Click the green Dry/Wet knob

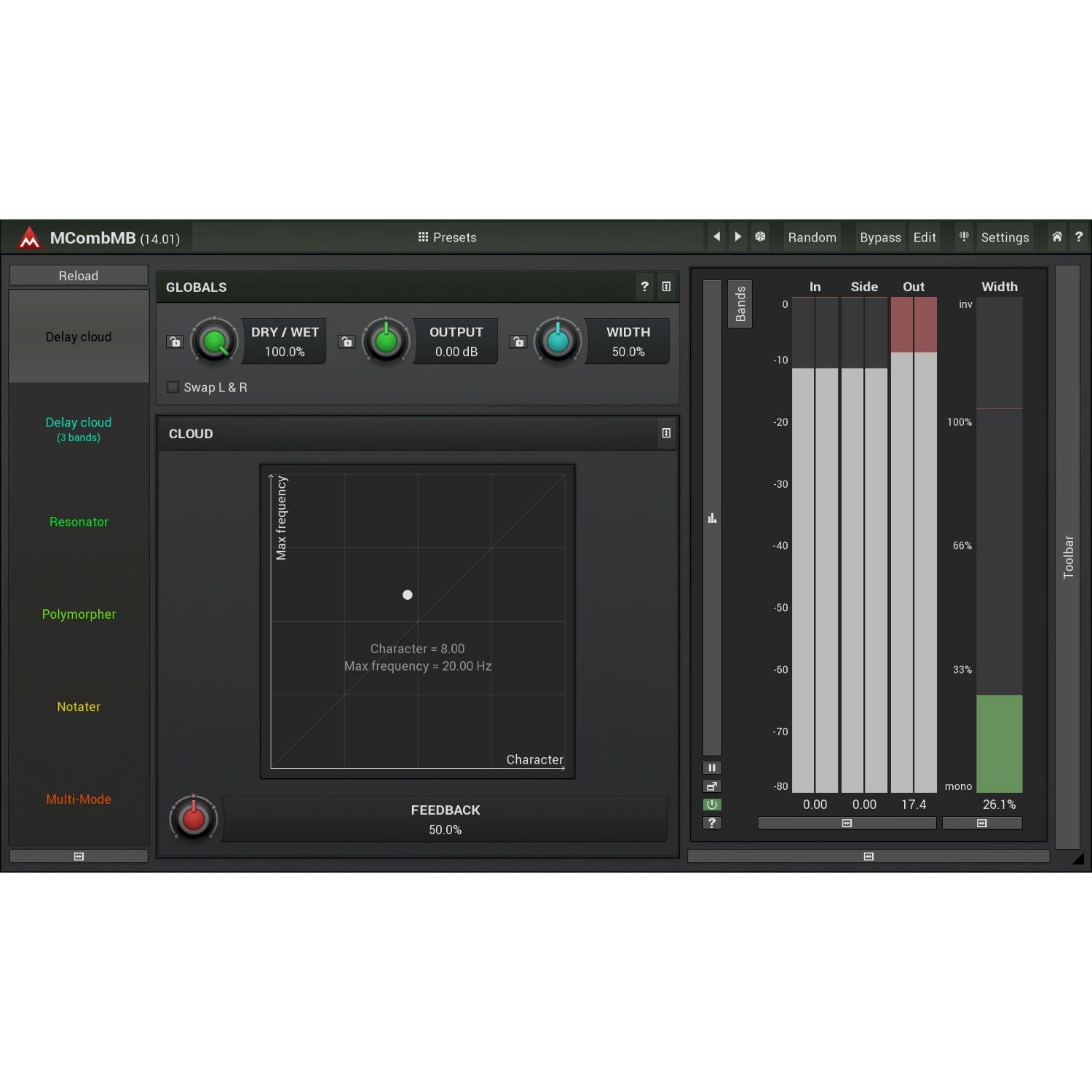[x=215, y=341]
